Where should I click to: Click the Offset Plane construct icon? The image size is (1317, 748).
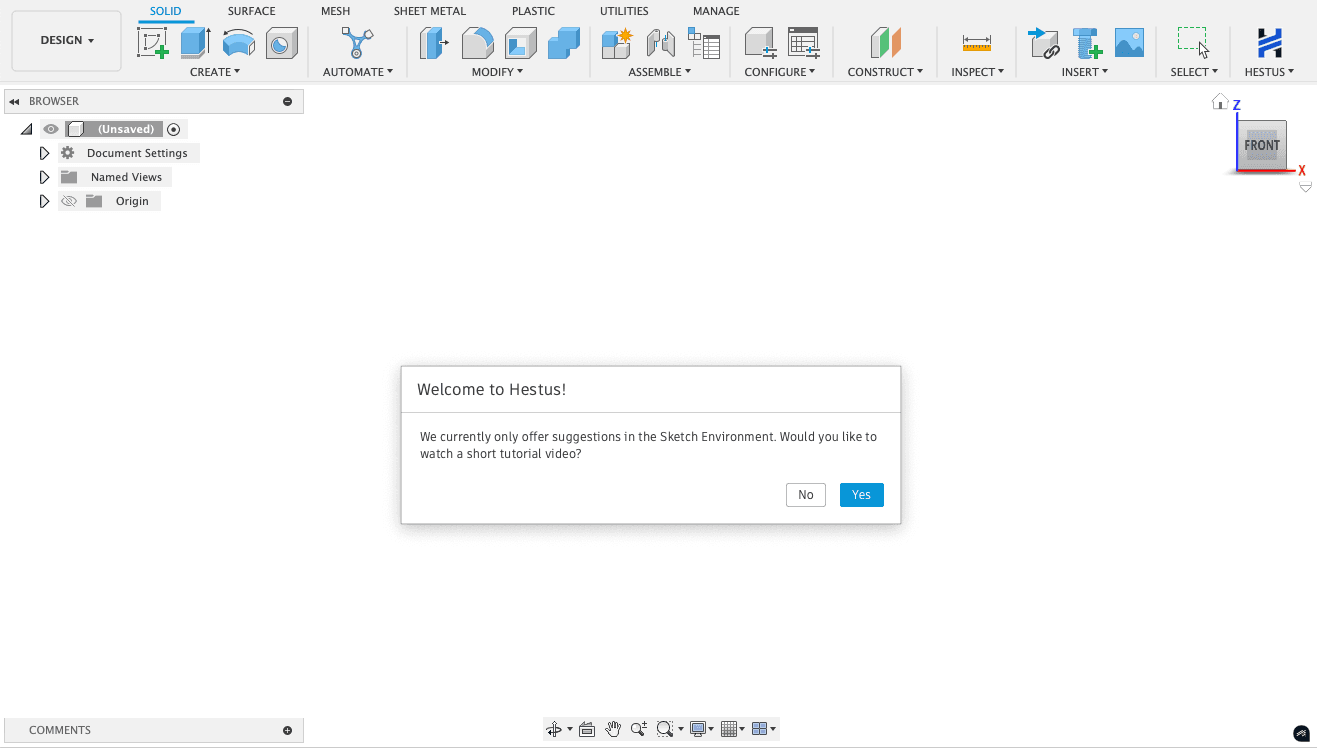click(x=885, y=43)
